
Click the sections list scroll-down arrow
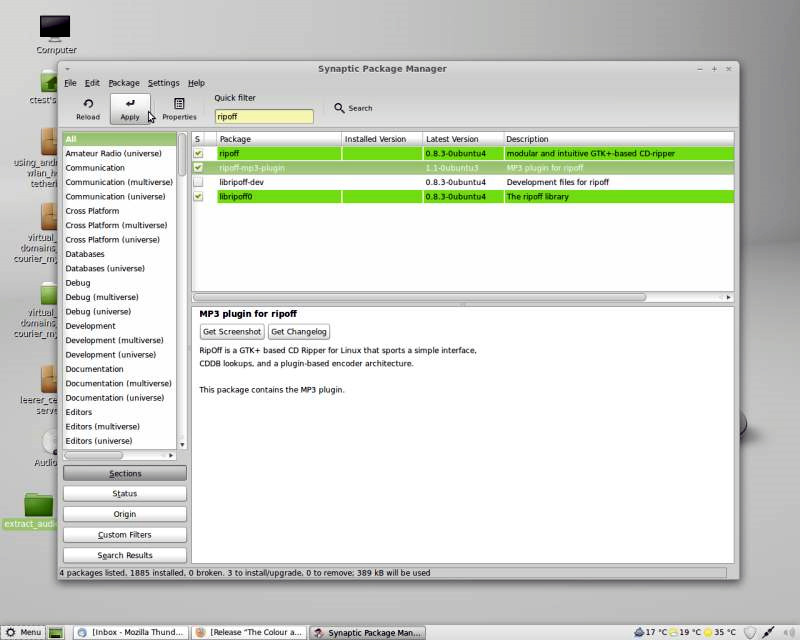tap(182, 444)
